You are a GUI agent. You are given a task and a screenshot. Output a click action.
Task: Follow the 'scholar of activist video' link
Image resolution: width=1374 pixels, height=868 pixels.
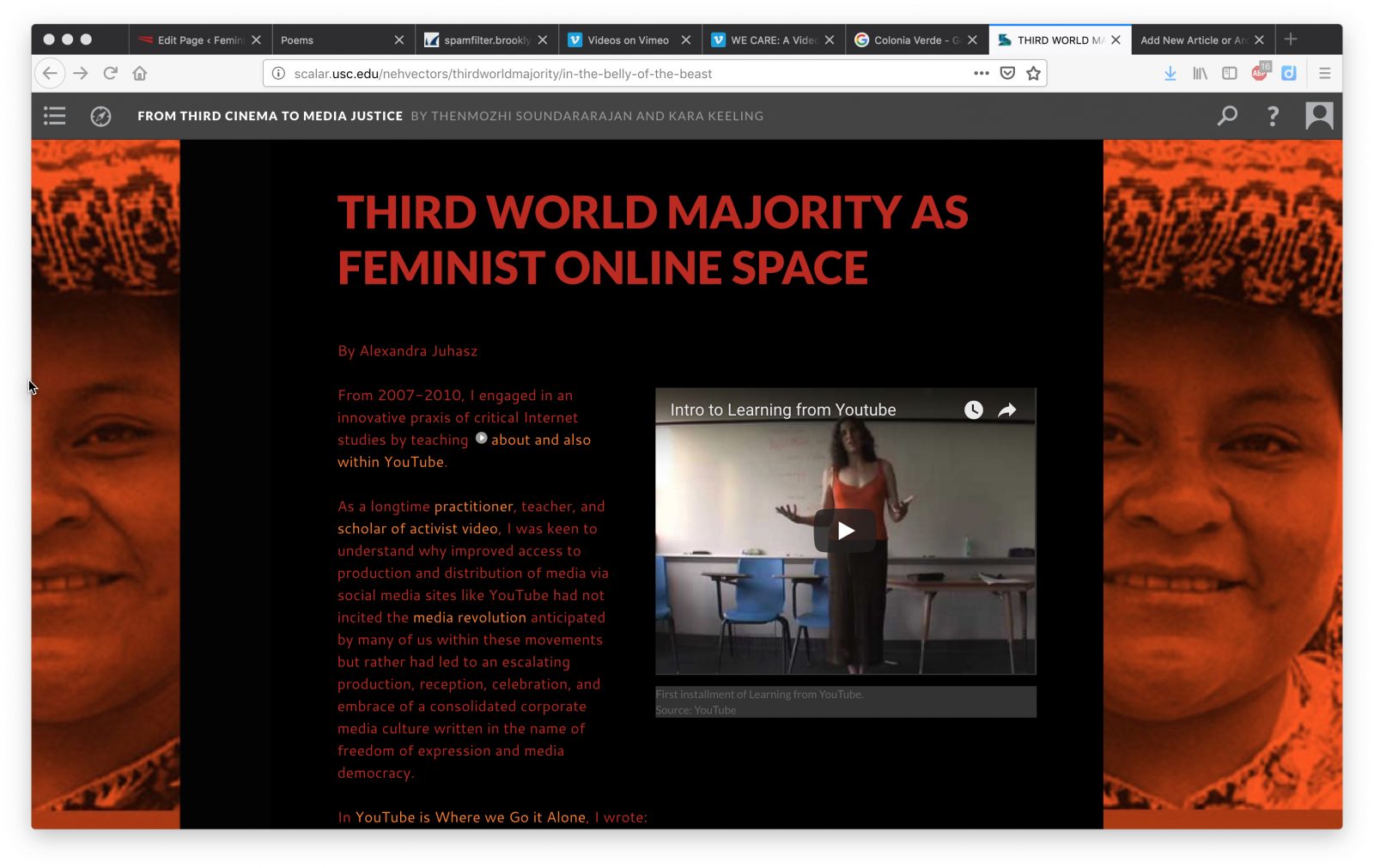pyautogui.click(x=417, y=529)
